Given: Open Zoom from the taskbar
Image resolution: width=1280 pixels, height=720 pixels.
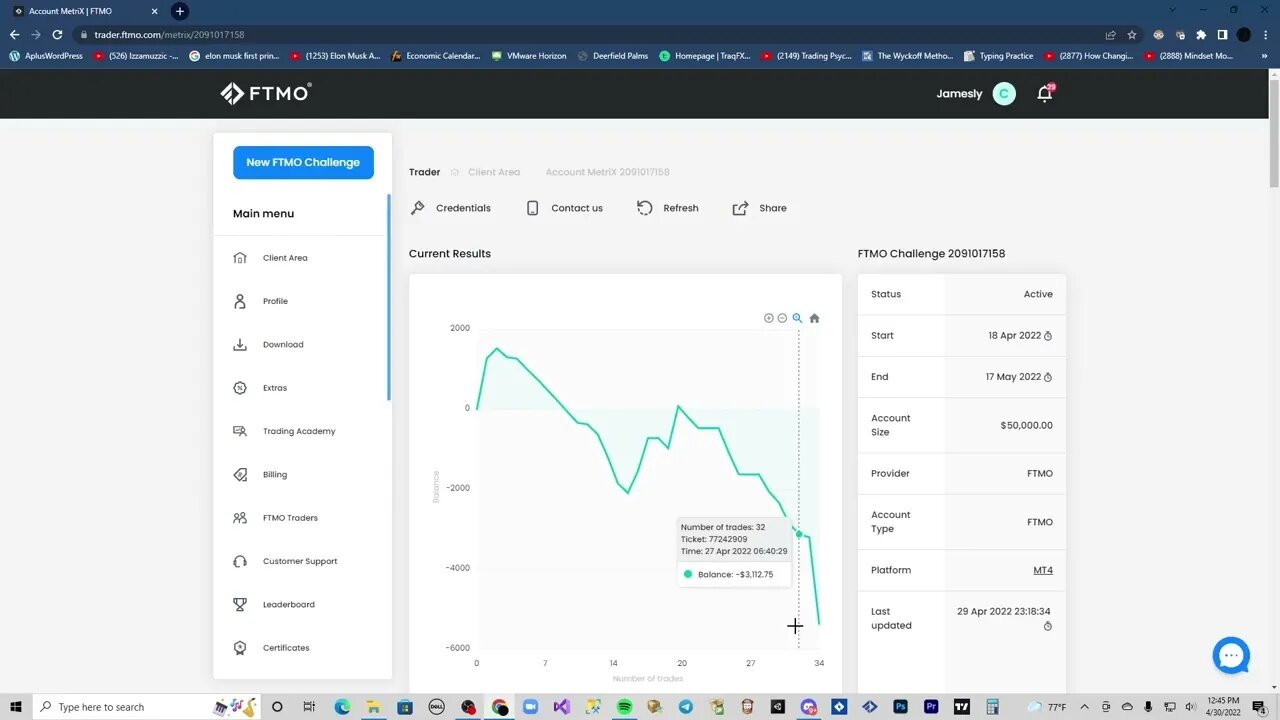Looking at the screenshot, I should pyautogui.click(x=530, y=707).
